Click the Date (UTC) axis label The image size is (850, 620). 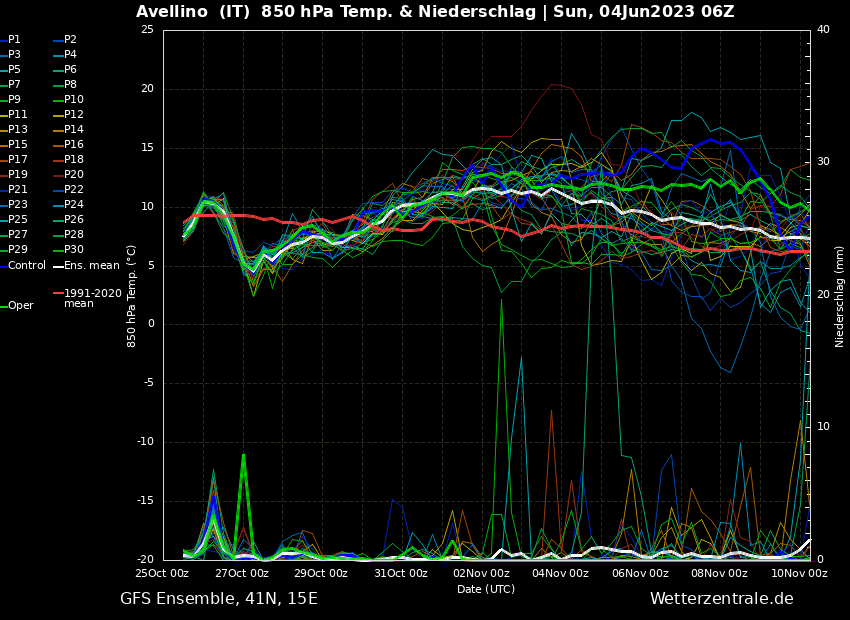point(486,590)
